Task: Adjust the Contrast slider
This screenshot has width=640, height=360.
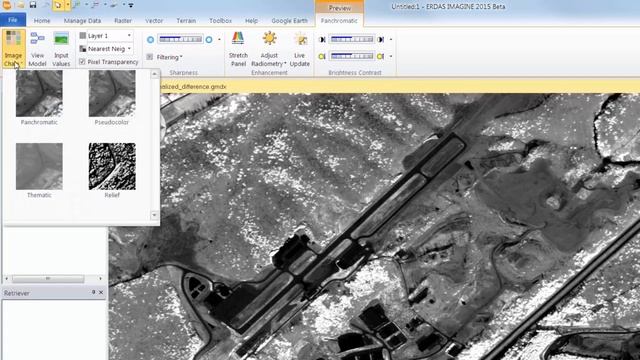Action: tap(351, 56)
